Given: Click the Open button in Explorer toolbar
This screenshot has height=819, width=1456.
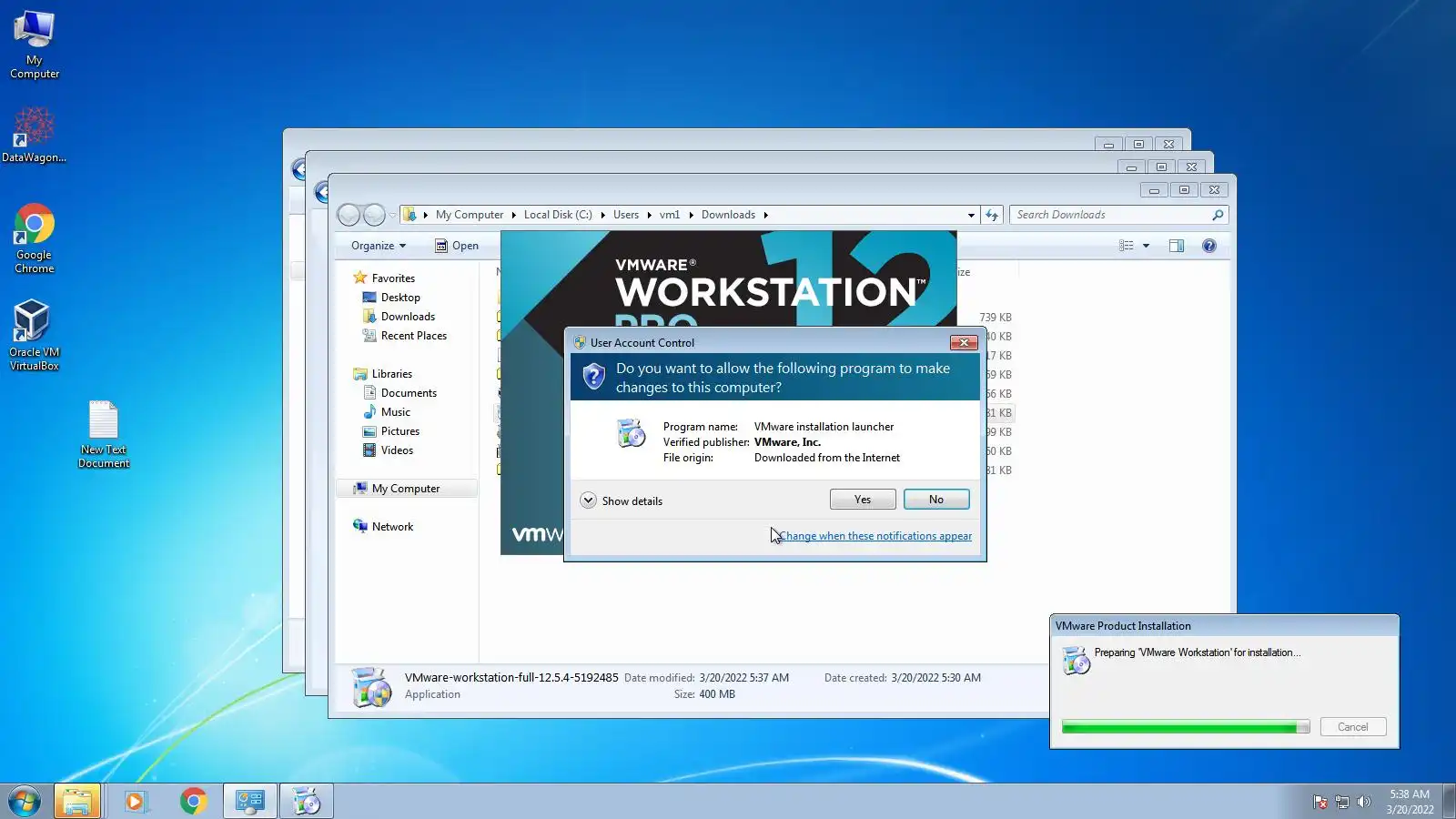Looking at the screenshot, I should tap(457, 246).
